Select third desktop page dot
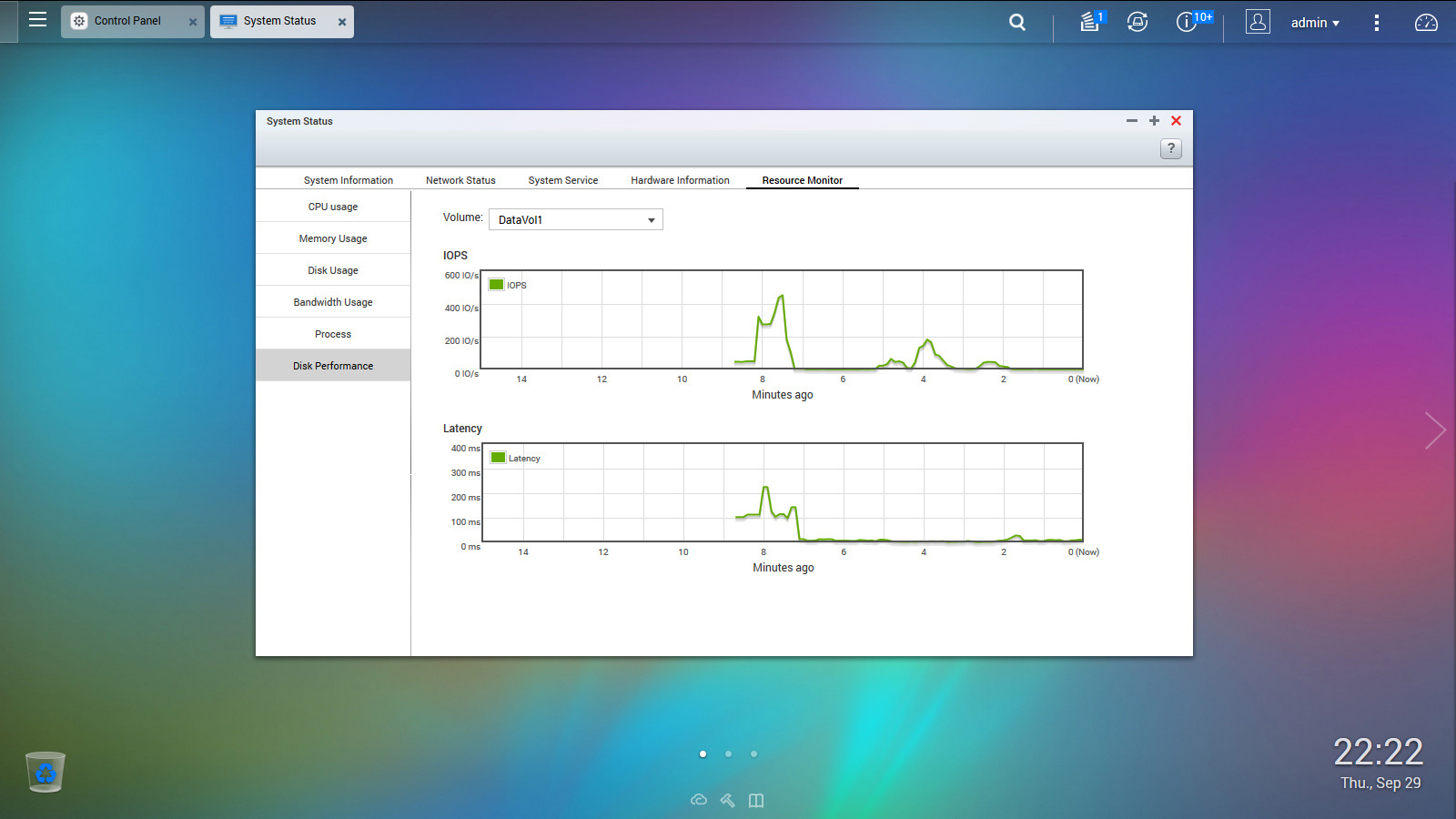 click(753, 753)
